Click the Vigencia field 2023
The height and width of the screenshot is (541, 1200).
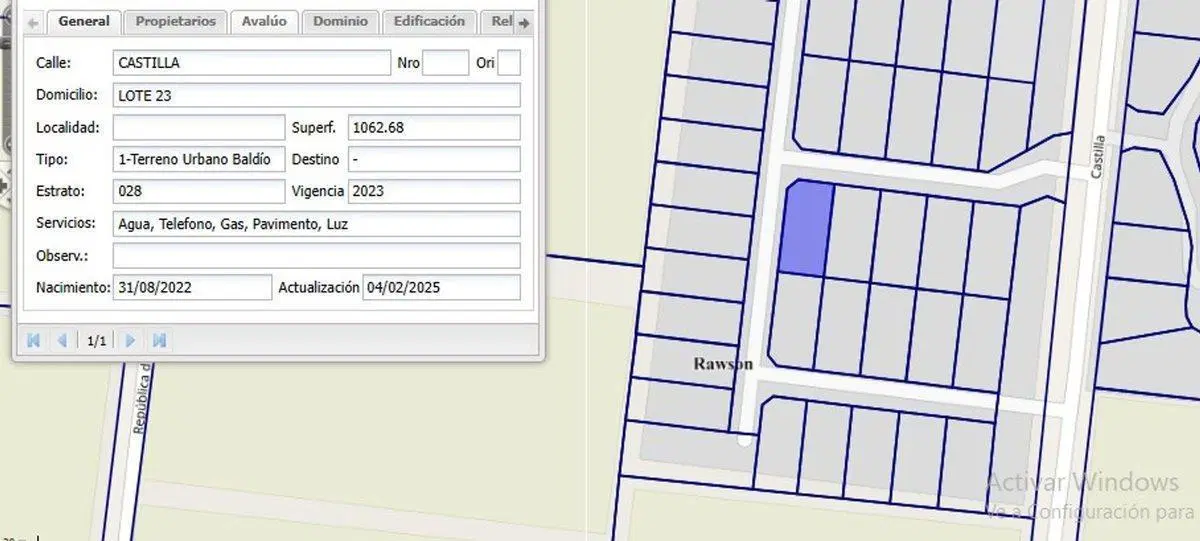434,191
